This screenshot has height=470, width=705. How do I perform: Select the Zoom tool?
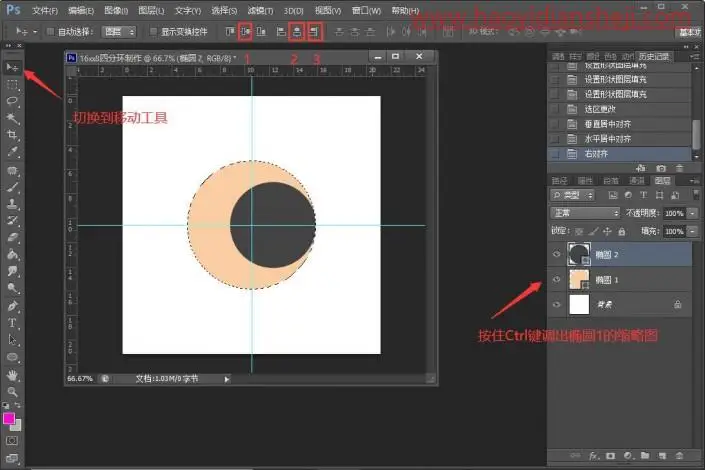[x=12, y=392]
